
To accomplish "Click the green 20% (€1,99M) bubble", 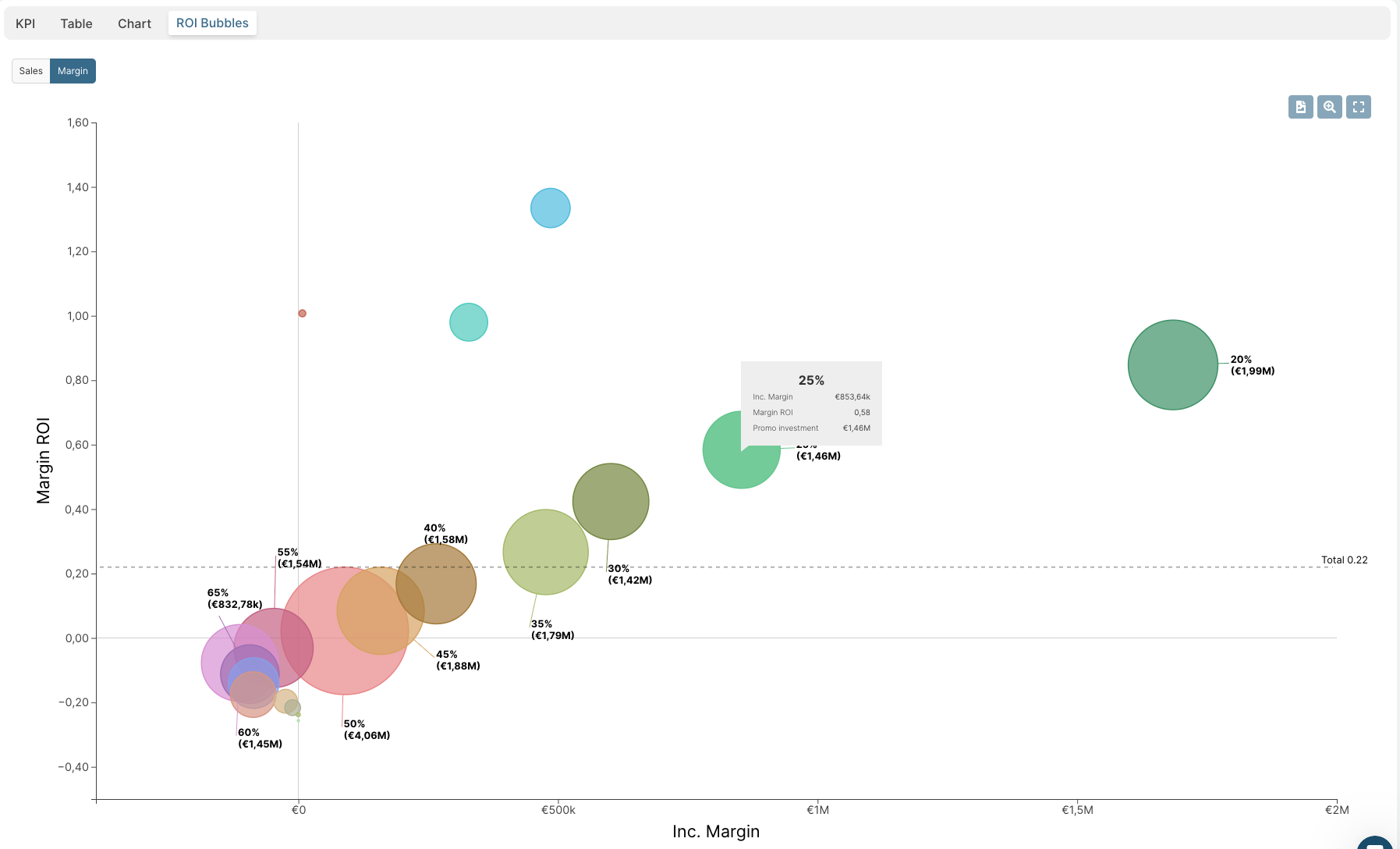I will 1173,365.
